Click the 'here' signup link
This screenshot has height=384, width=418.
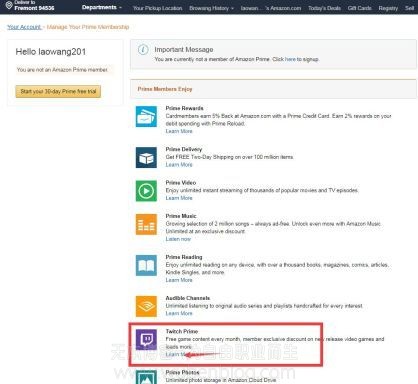point(290,59)
